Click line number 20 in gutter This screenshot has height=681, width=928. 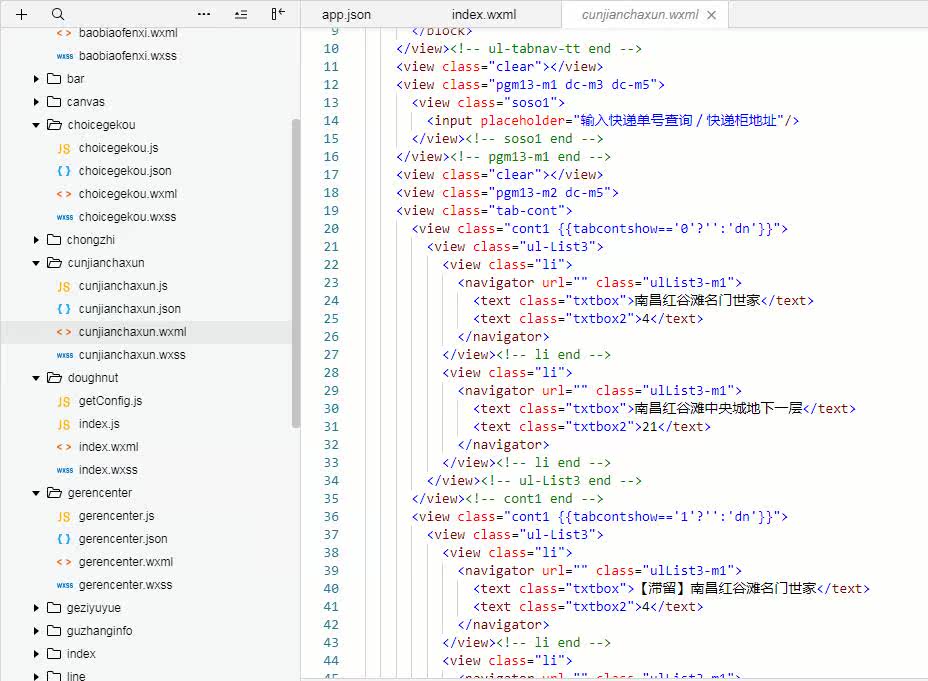tap(331, 229)
